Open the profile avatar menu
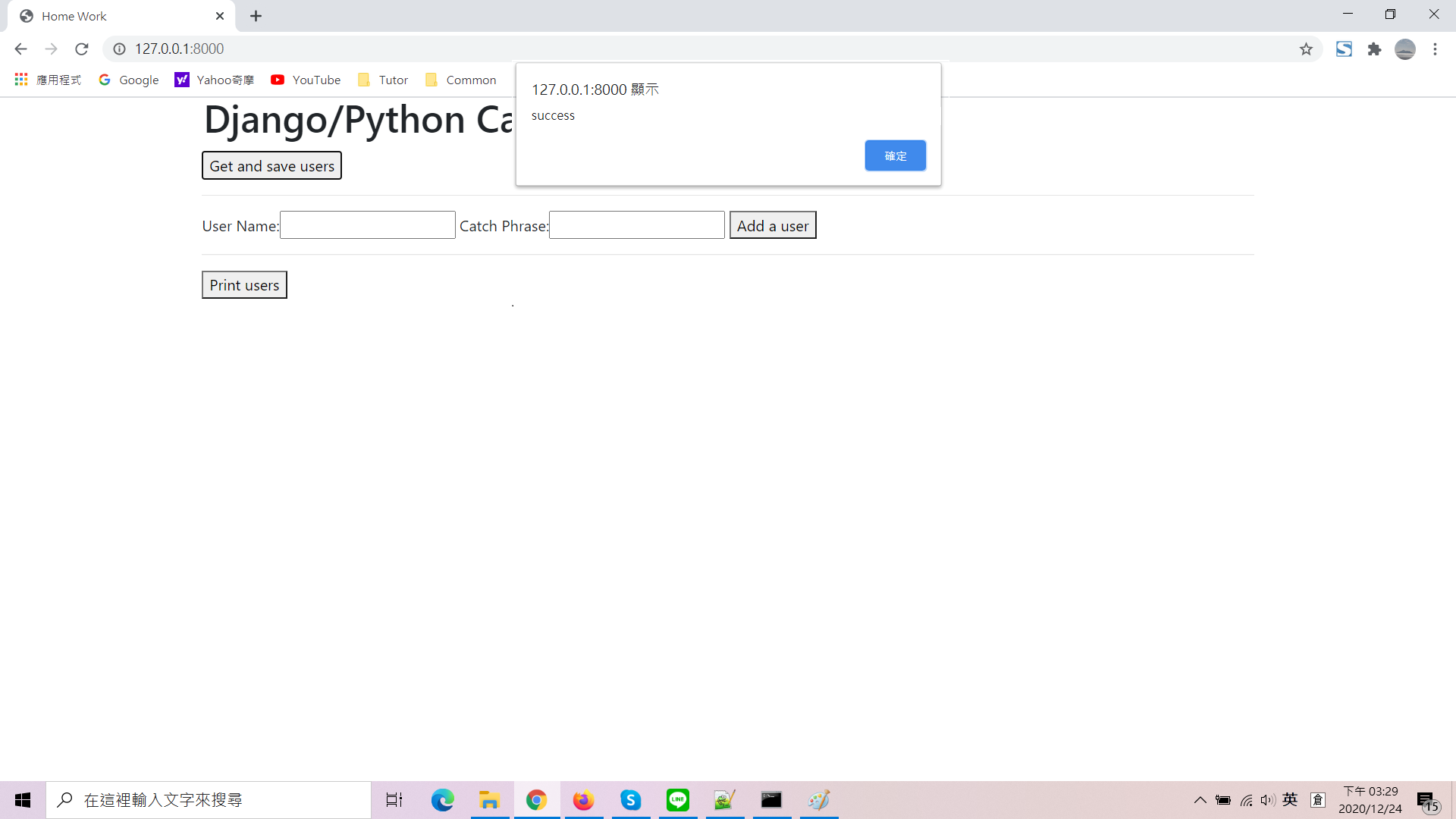The image size is (1456, 819). point(1404,49)
